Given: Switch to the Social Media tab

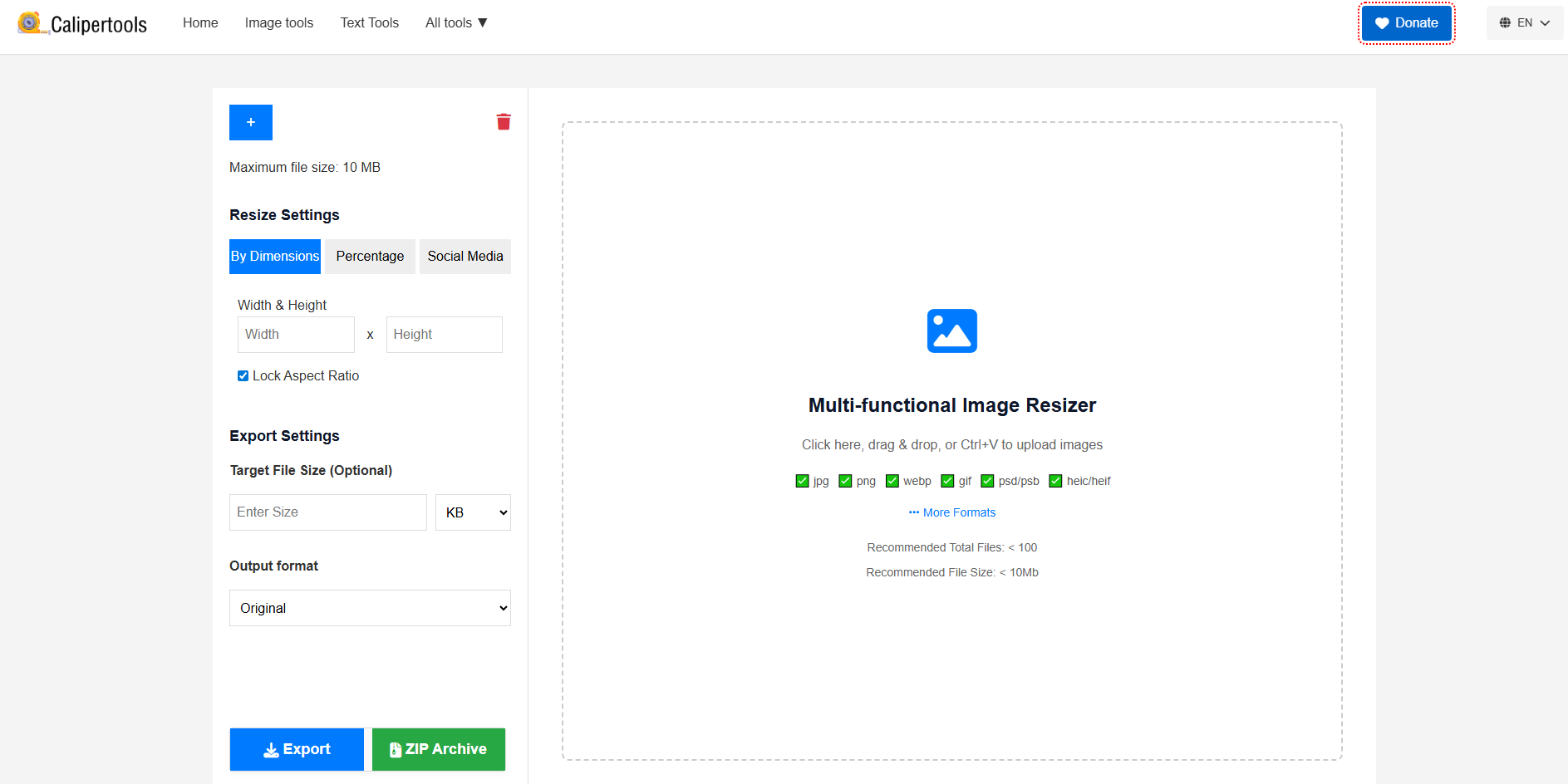Looking at the screenshot, I should 465,257.
